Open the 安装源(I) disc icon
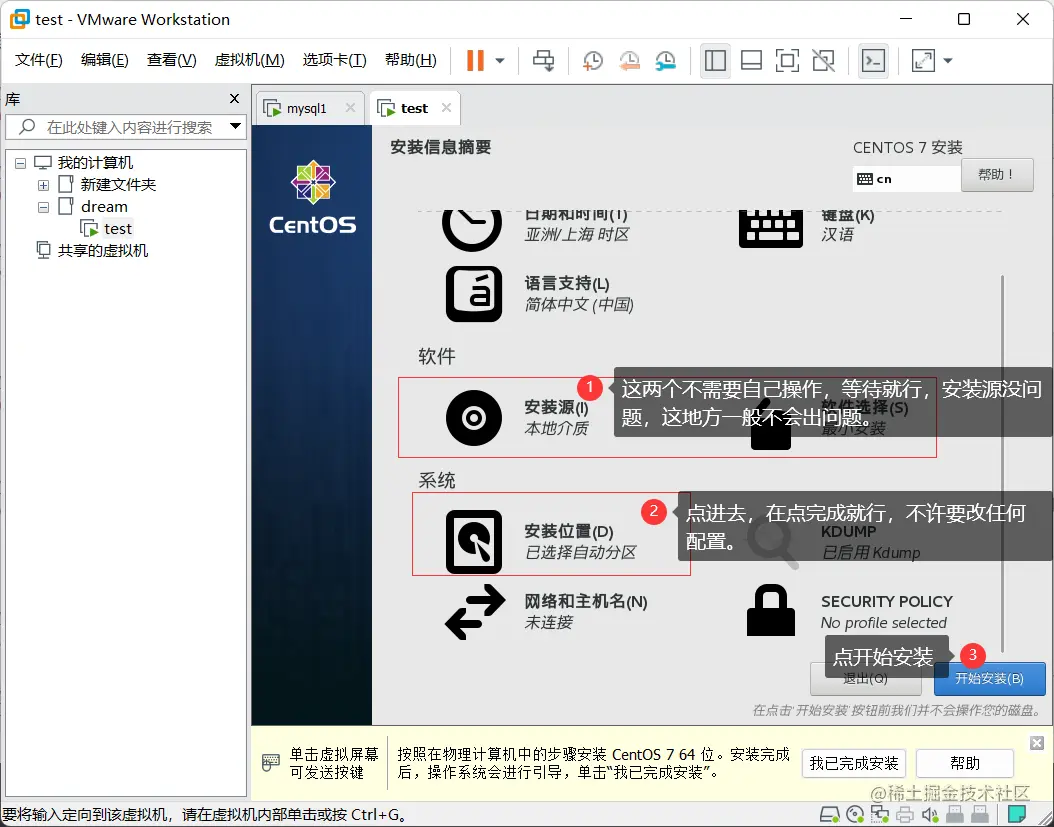The height and width of the screenshot is (827, 1054). tap(474, 418)
